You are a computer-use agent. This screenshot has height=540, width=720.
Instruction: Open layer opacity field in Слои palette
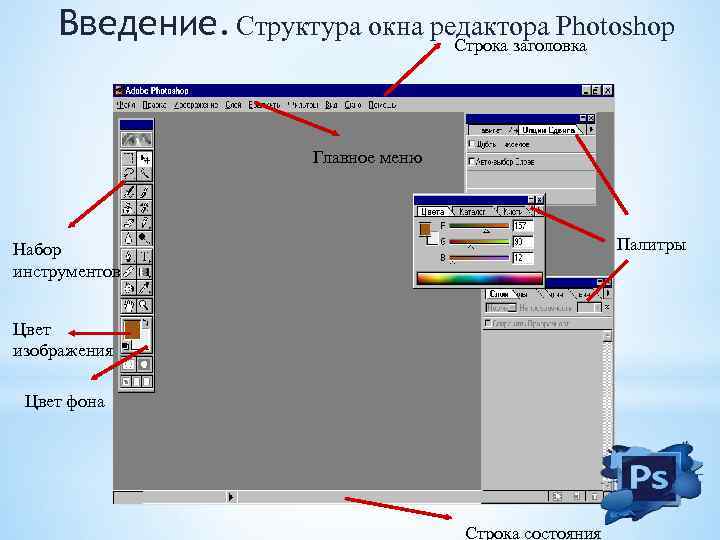click(x=589, y=308)
